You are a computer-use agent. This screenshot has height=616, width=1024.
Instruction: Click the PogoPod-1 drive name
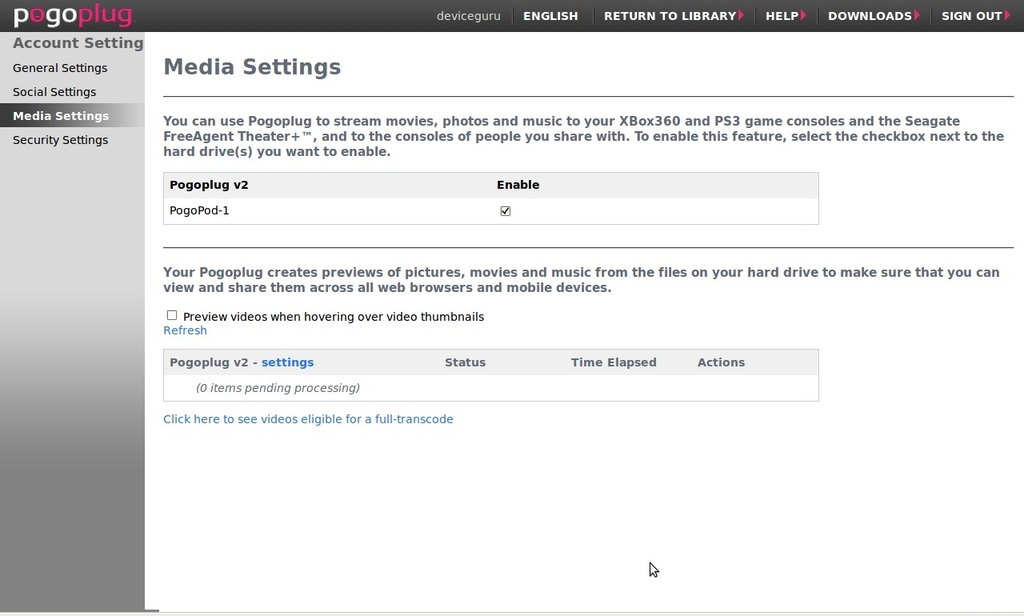(x=199, y=210)
